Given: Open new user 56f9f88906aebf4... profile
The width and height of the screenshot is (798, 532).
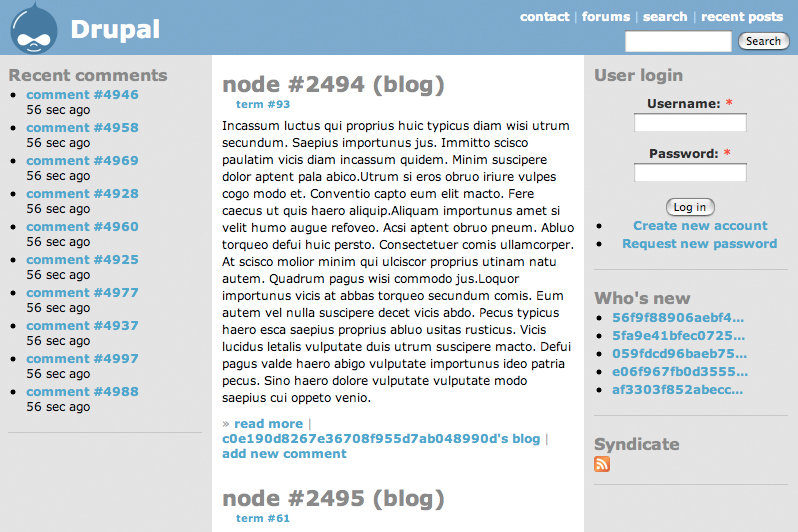Looking at the screenshot, I should tap(678, 318).
